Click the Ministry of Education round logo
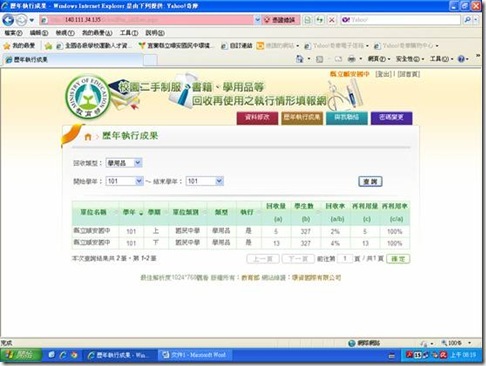Image resolution: width=486 pixels, height=366 pixels. click(88, 97)
